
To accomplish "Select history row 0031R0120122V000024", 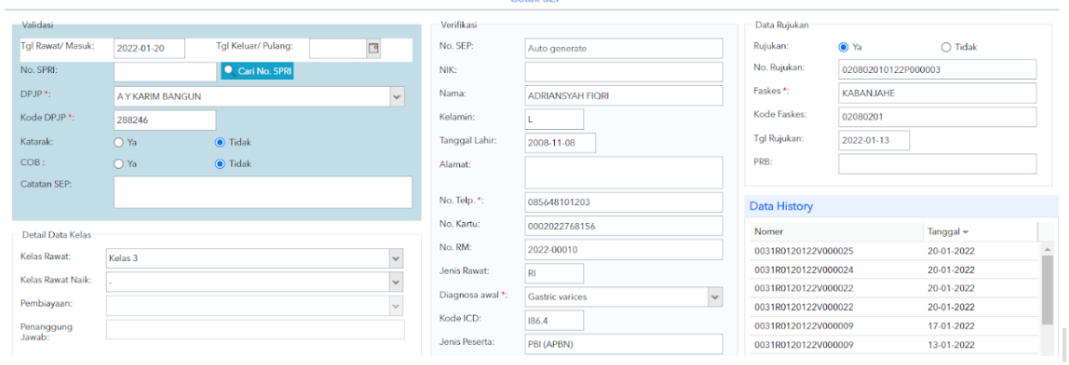I will tap(894, 269).
